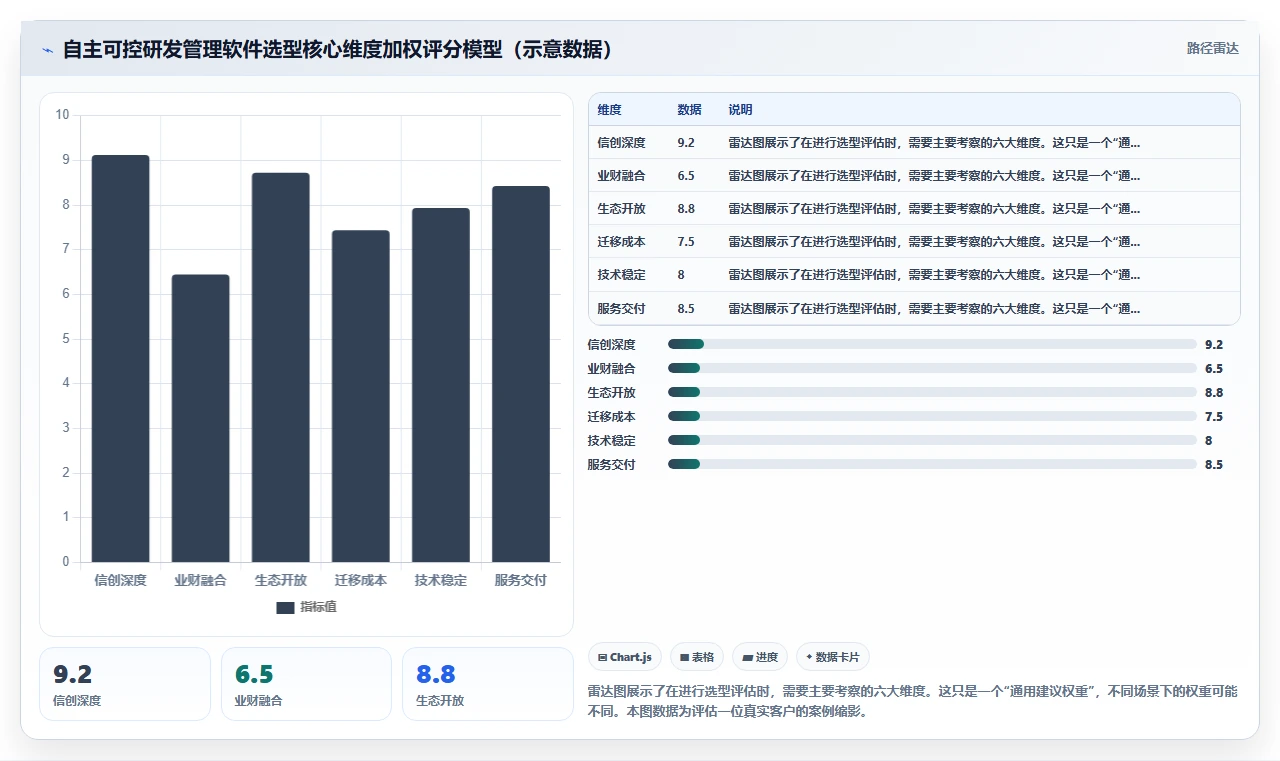Click the 信创深度 progress bar
Image resolution: width=1280 pixels, height=761 pixels.
point(932,344)
